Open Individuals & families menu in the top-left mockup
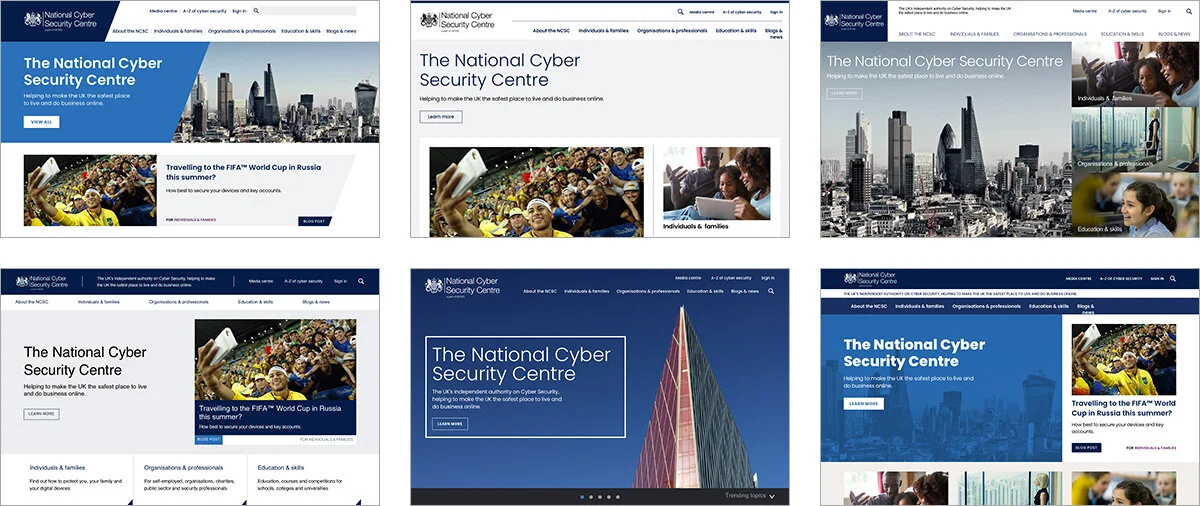 (x=177, y=31)
